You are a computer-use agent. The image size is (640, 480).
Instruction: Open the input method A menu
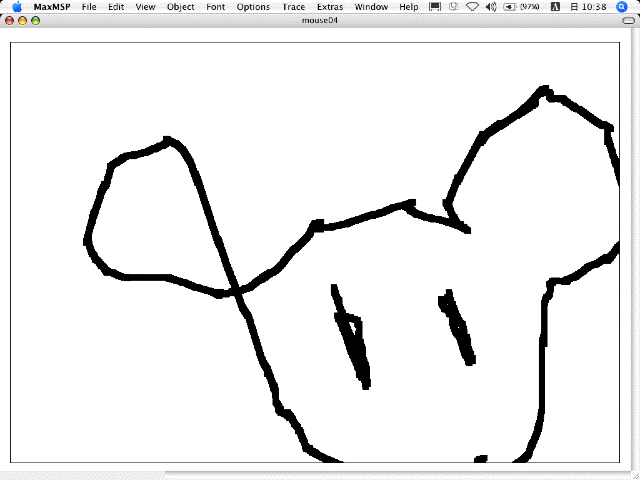click(x=556, y=7)
